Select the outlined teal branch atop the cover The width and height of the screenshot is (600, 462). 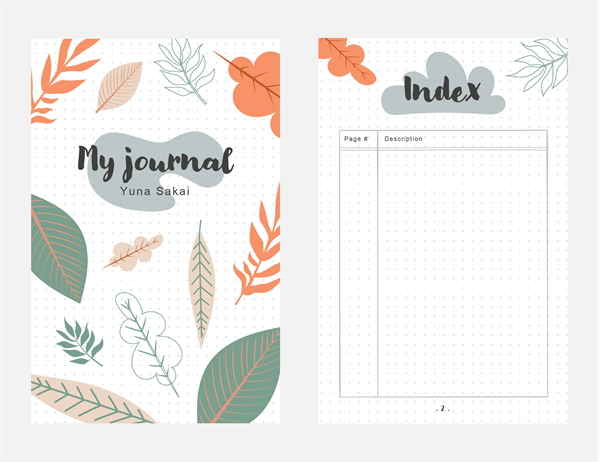click(x=187, y=70)
